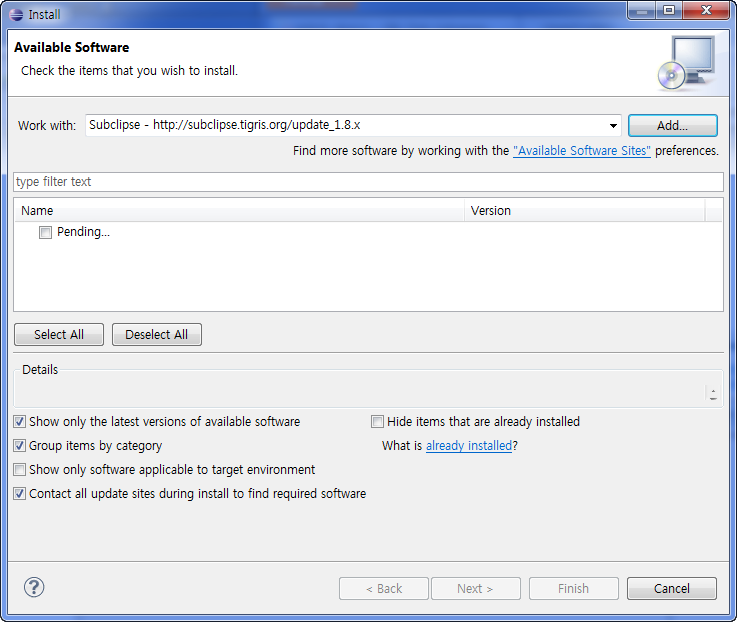
Task: Click the Details scroll stepper
Action: [x=712, y=394]
